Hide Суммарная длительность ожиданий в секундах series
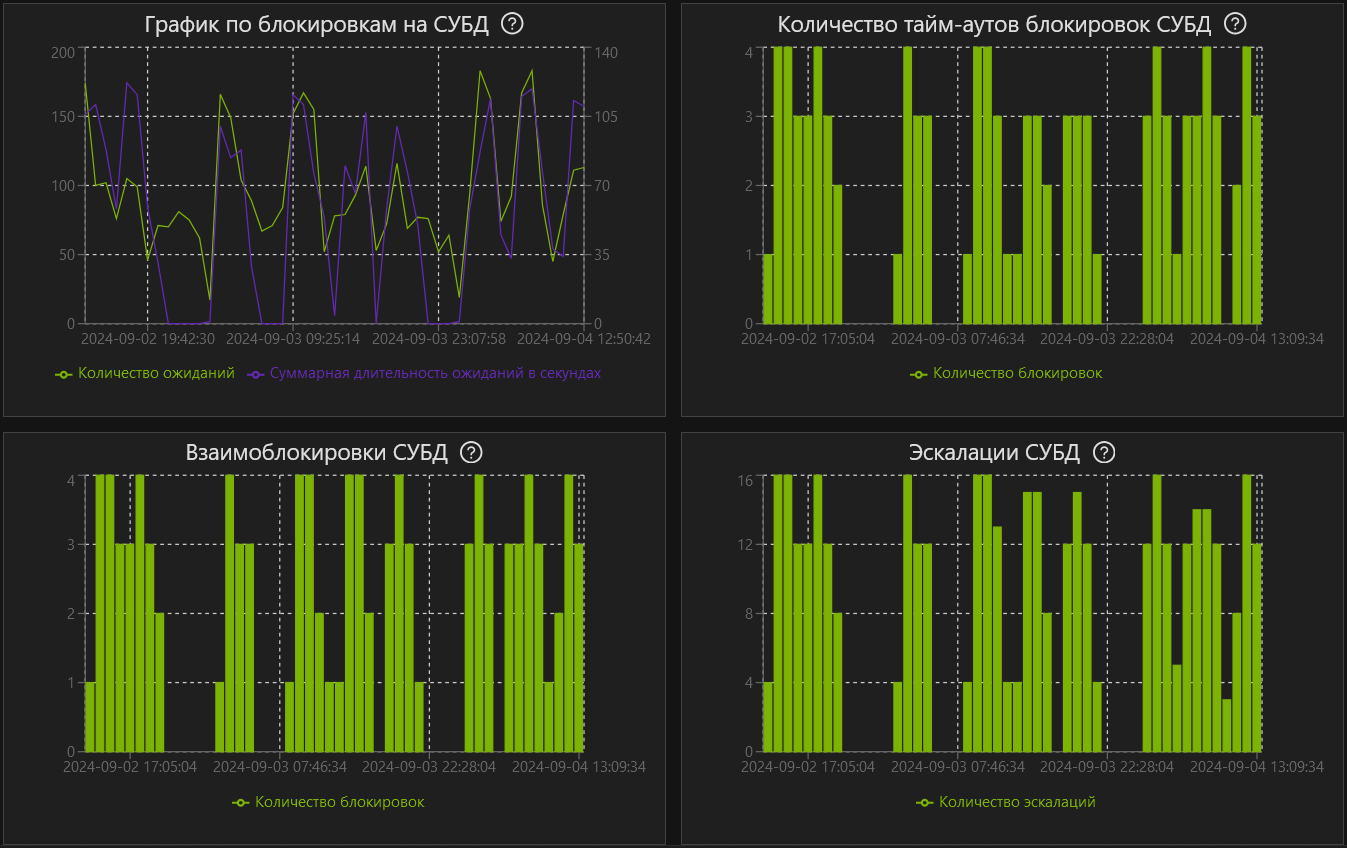The width and height of the screenshot is (1347, 848). tap(435, 373)
